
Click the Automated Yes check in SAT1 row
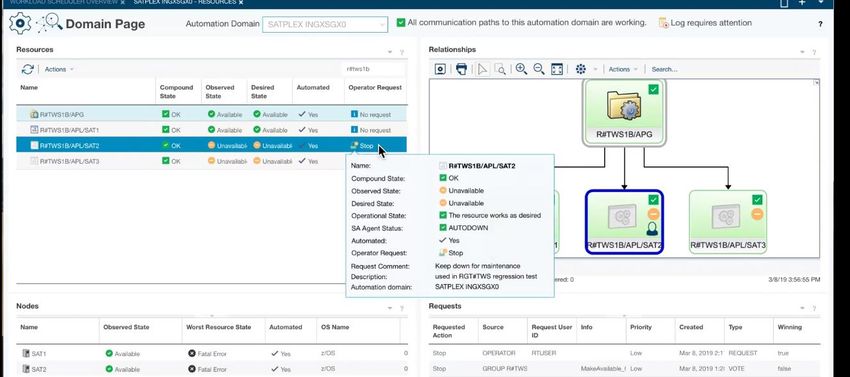(302, 130)
